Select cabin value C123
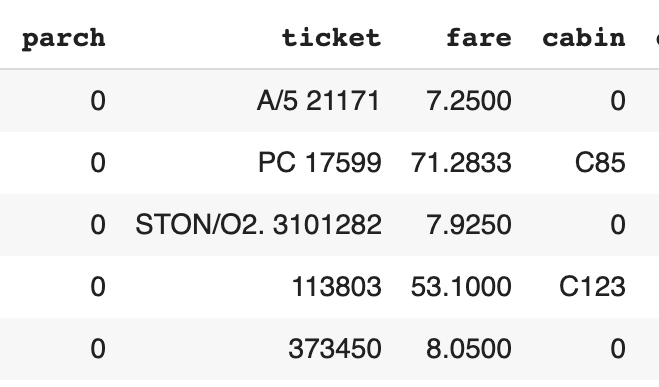 (x=593, y=287)
